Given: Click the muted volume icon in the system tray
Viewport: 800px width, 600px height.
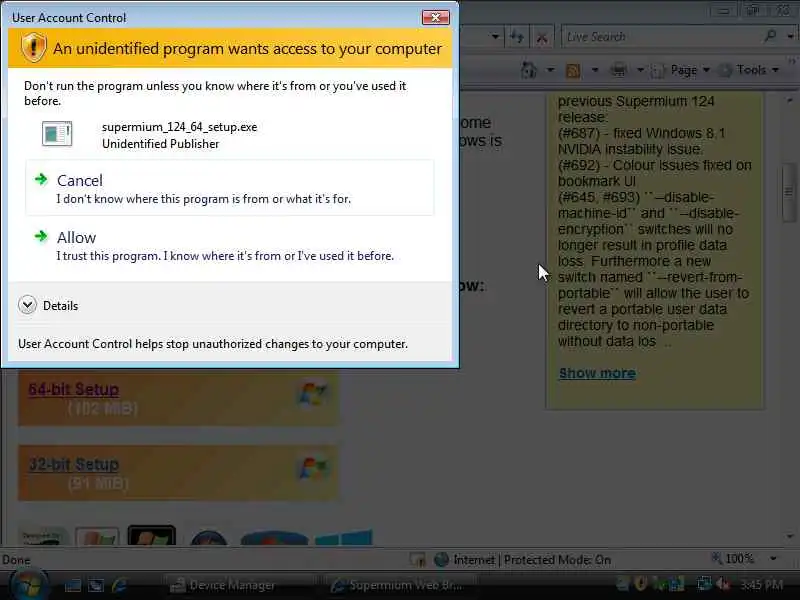Looking at the screenshot, I should (x=723, y=584).
